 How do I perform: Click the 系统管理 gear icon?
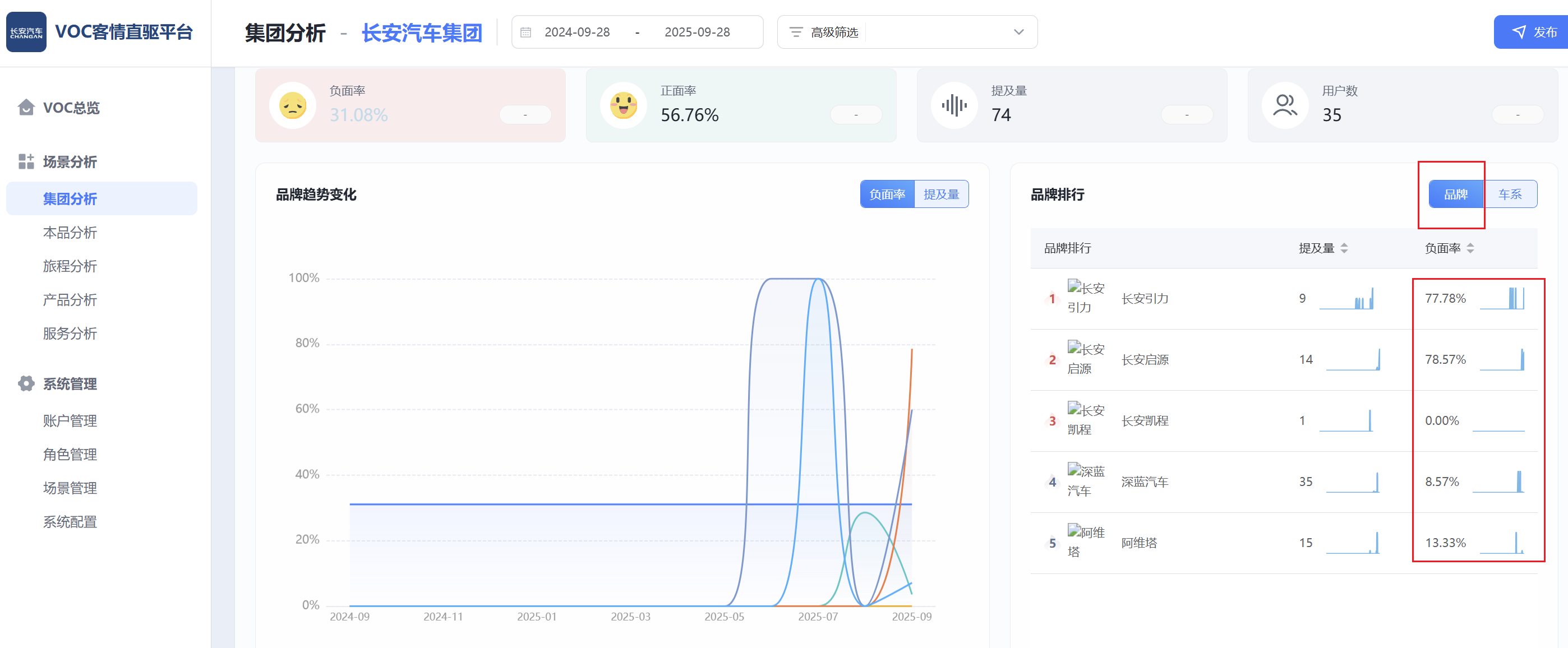coord(26,383)
